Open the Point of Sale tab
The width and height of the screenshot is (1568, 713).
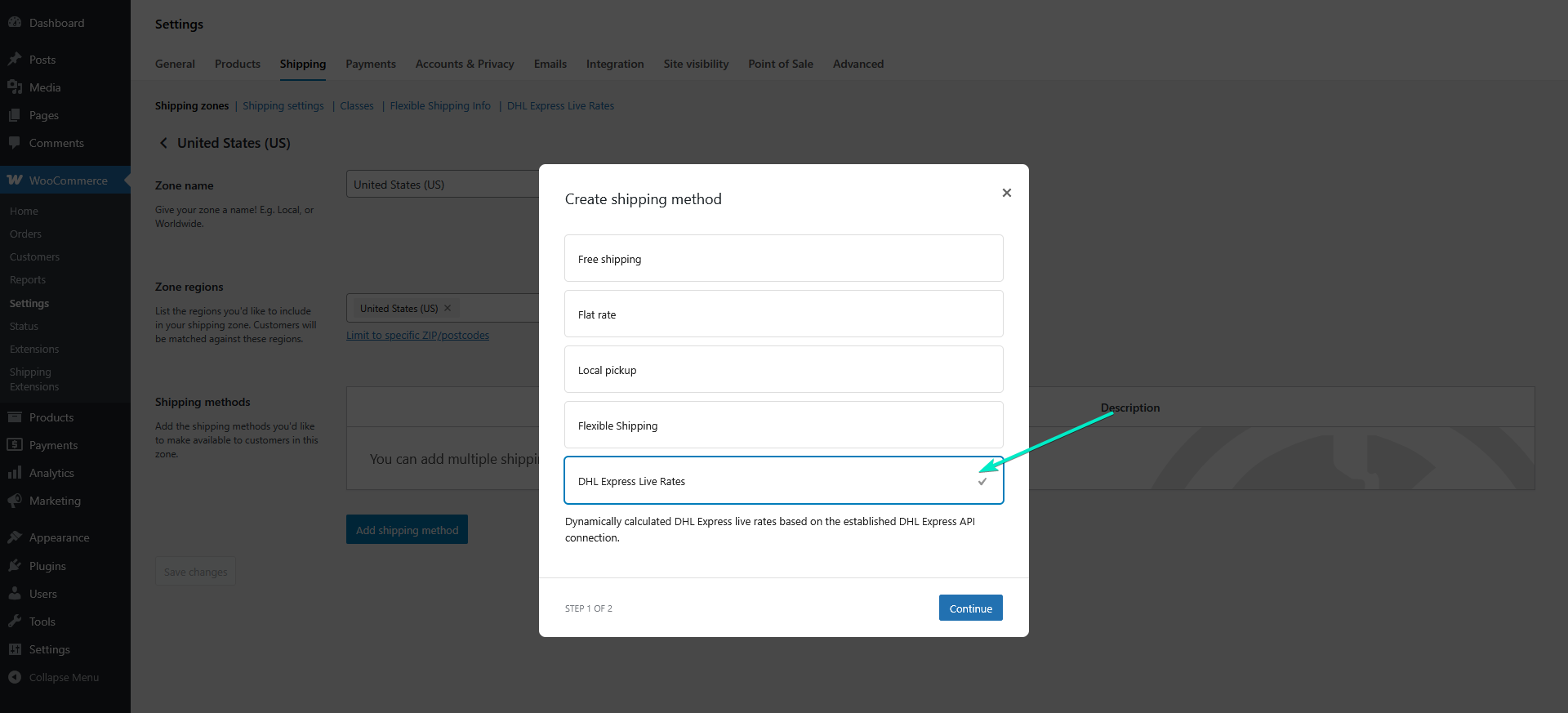coord(781,64)
